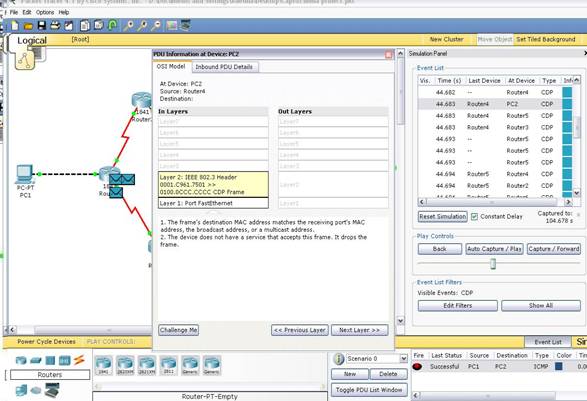Click the Zoom Reset magnifier icon

[x=142, y=25]
